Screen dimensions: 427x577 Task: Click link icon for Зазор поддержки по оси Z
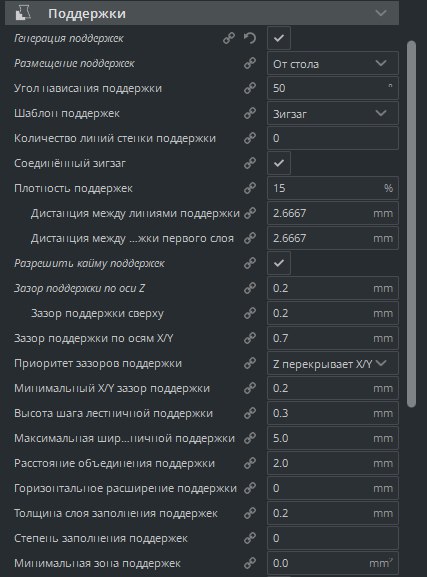250,288
